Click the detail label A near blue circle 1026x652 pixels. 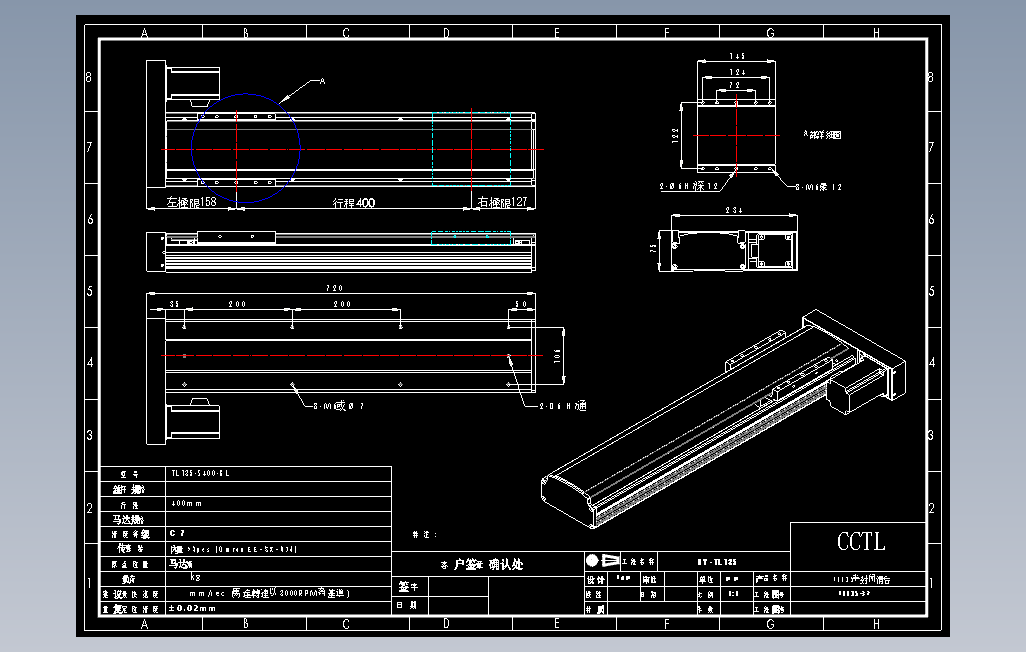[x=322, y=81]
